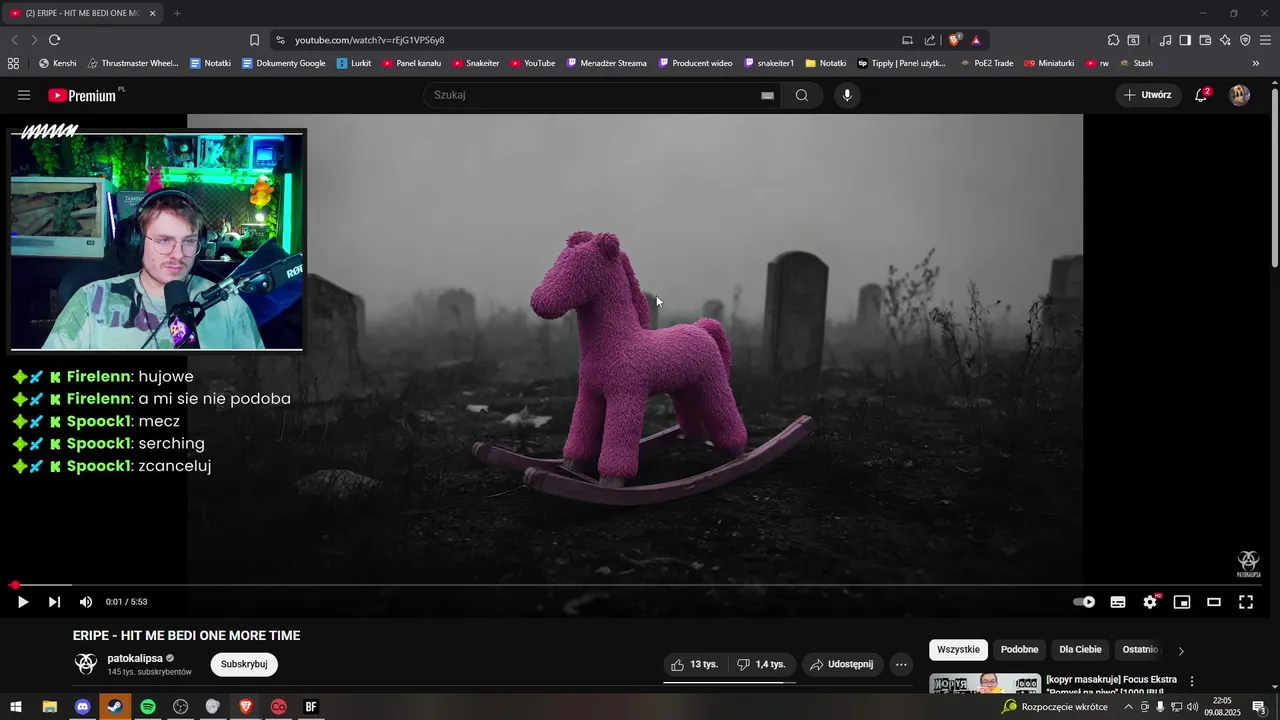Switch to theater mode view

[1214, 602]
